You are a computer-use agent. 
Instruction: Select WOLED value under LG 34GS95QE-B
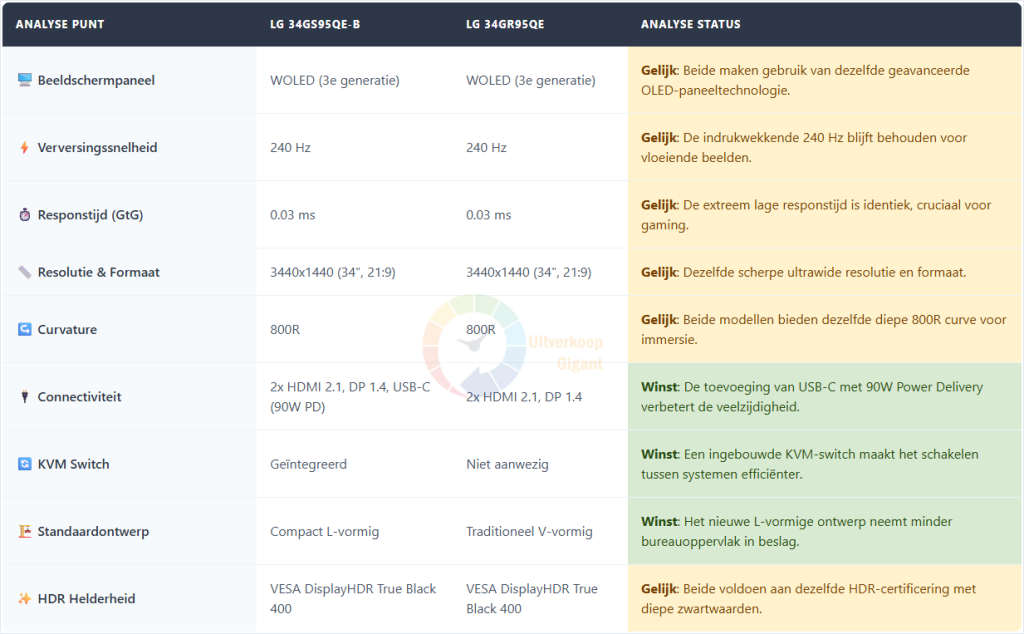tap(335, 80)
